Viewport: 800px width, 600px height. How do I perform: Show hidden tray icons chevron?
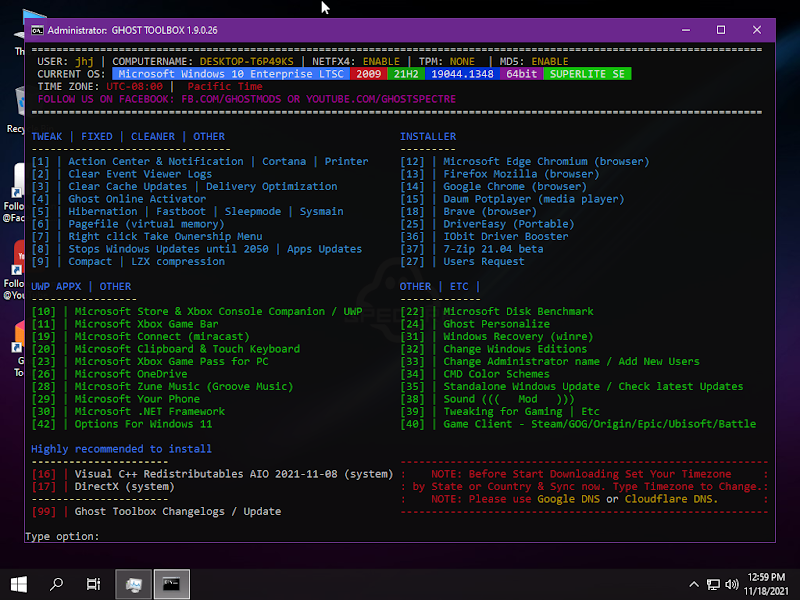pyautogui.click(x=694, y=585)
